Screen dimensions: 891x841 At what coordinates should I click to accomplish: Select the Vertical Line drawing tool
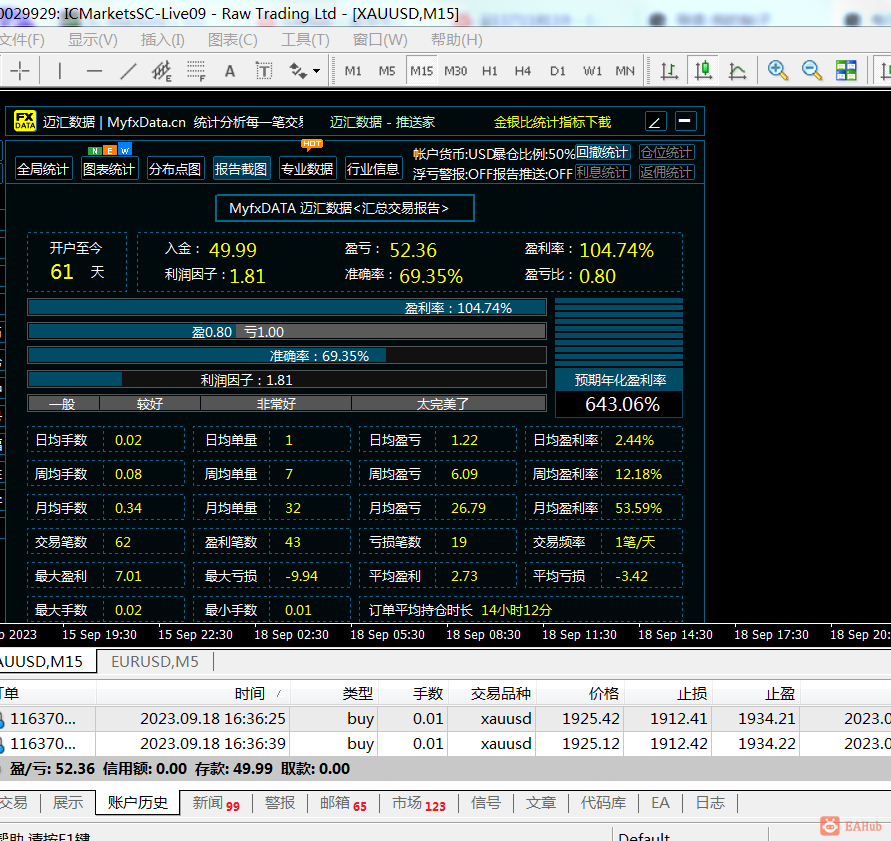point(60,71)
